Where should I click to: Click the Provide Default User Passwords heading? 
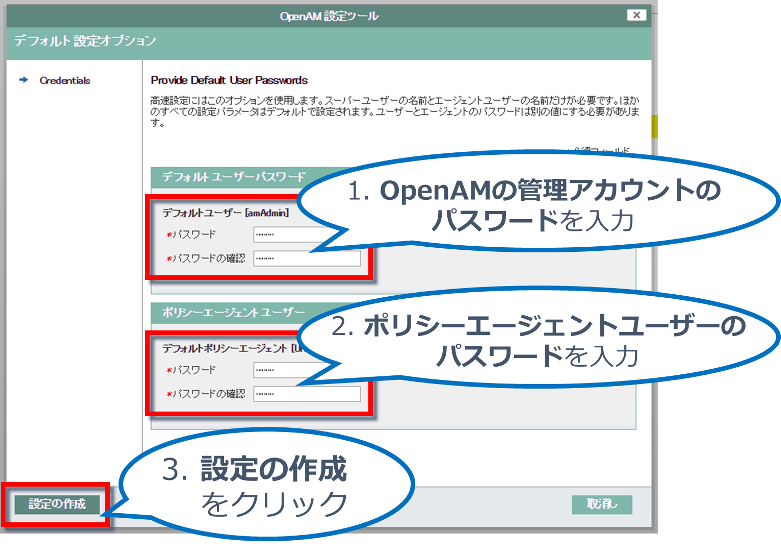coord(229,80)
